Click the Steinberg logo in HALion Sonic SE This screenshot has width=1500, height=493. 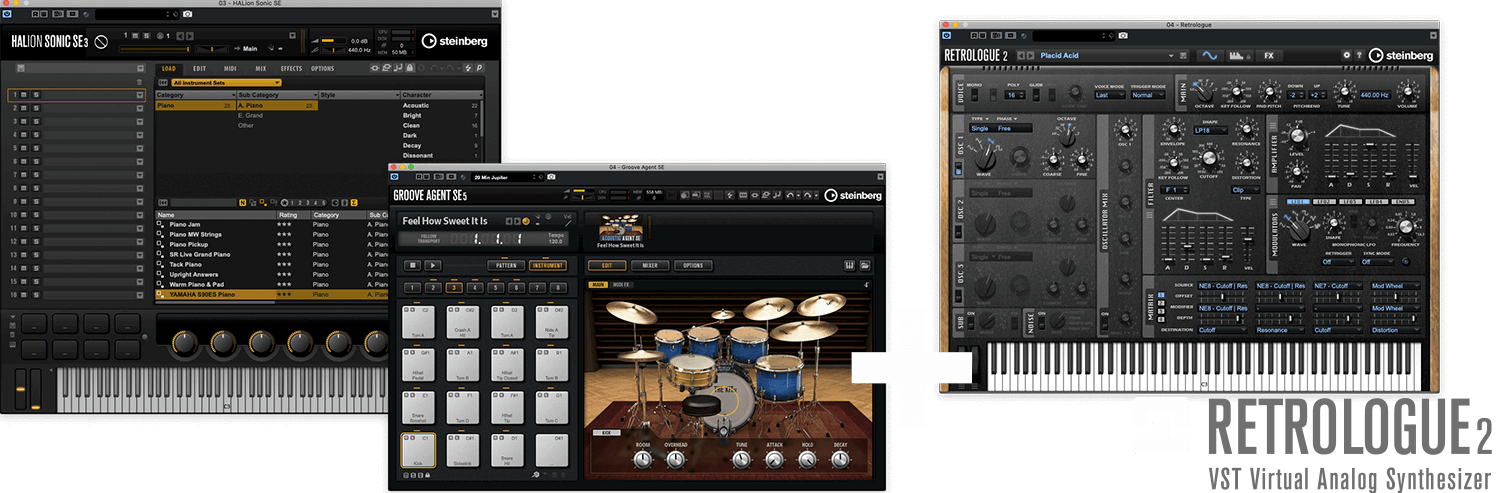(456, 41)
